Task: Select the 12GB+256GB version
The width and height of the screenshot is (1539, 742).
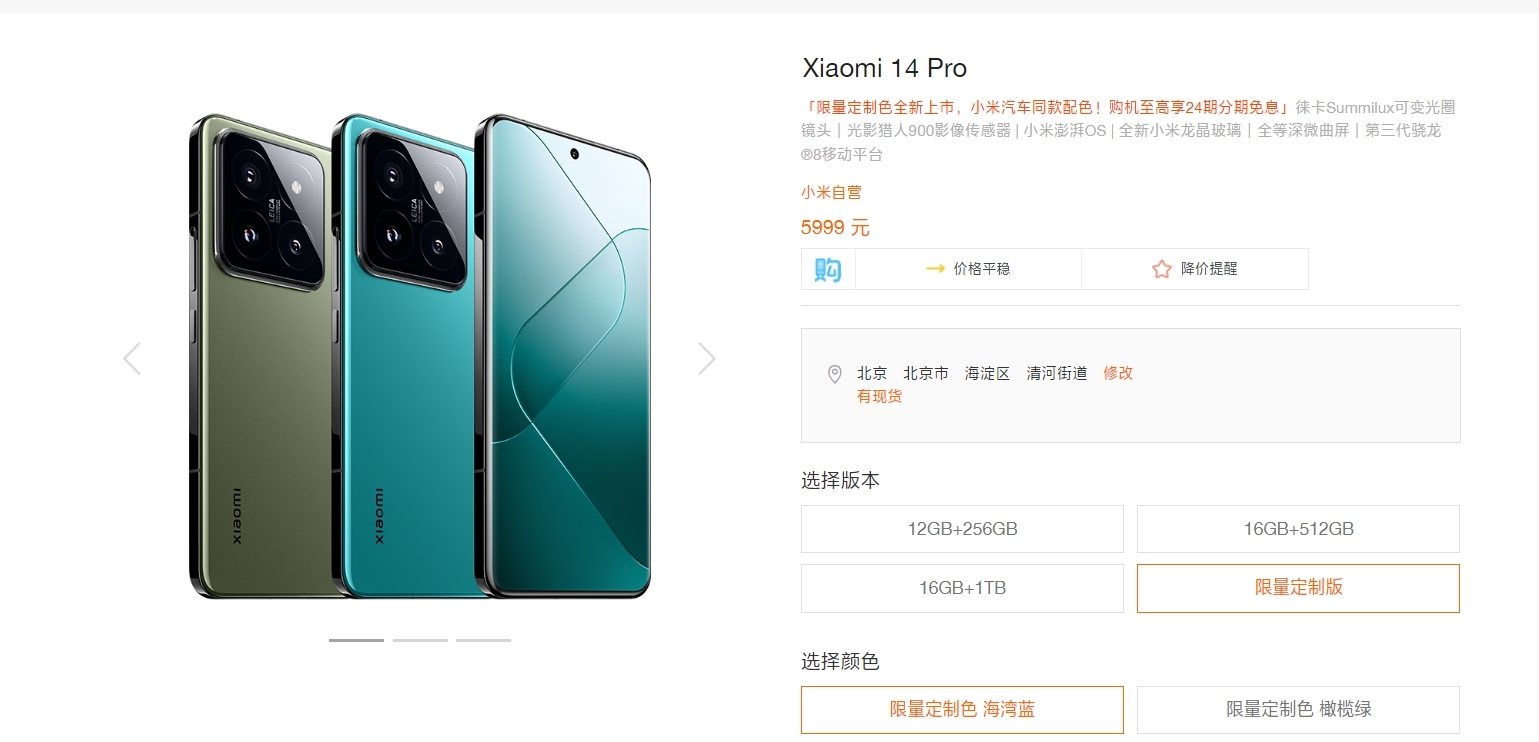Action: [x=962, y=529]
